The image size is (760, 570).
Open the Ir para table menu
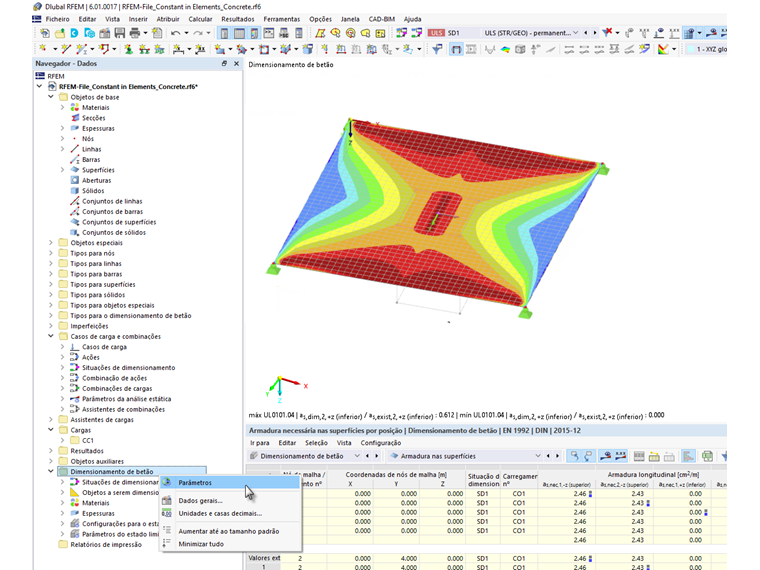pyautogui.click(x=260, y=443)
